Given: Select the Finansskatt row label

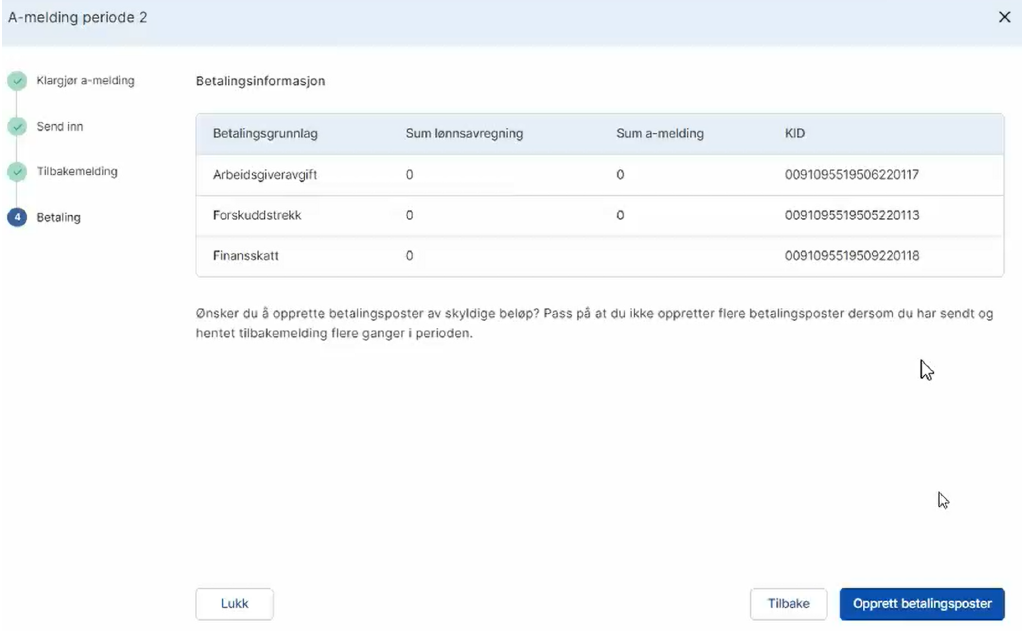Looking at the screenshot, I should tap(246, 256).
